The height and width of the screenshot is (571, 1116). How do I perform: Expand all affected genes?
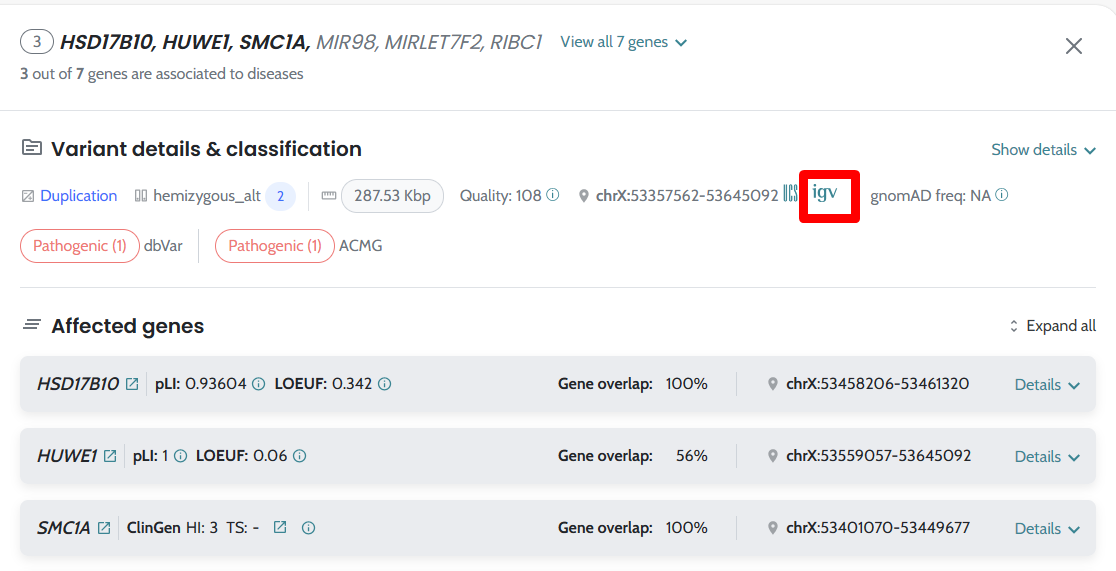click(x=1052, y=326)
